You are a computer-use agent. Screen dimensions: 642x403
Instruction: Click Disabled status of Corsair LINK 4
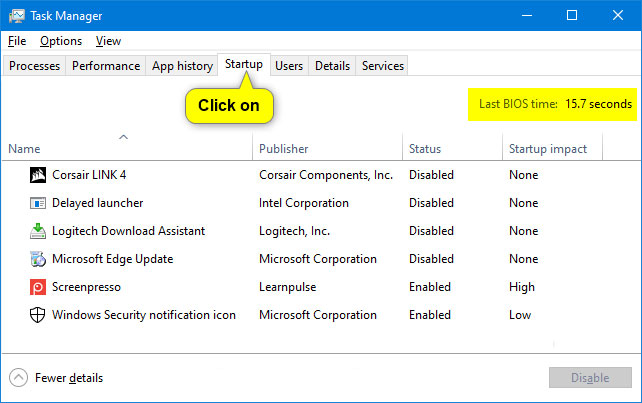point(431,175)
